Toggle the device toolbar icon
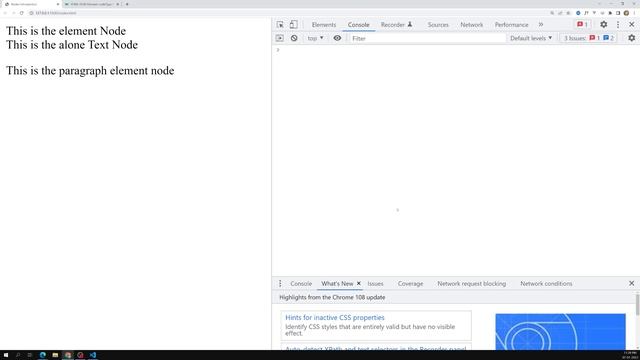The image size is (640, 360). pos(293,24)
